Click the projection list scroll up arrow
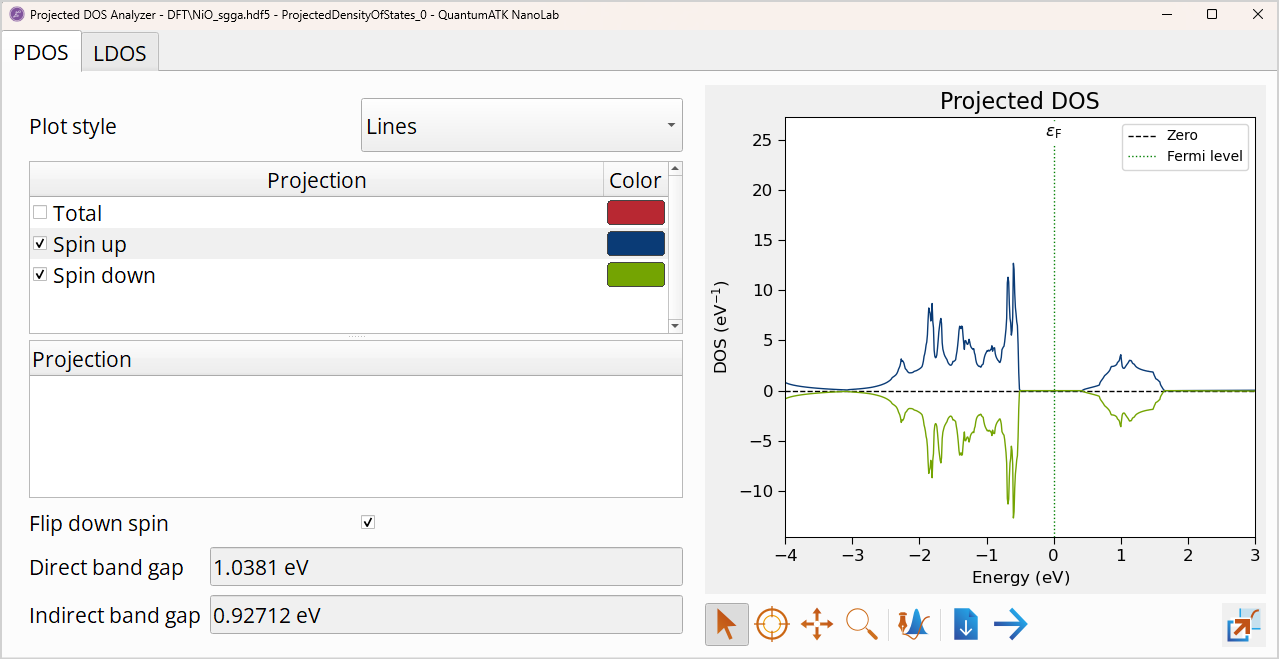 pyautogui.click(x=675, y=169)
